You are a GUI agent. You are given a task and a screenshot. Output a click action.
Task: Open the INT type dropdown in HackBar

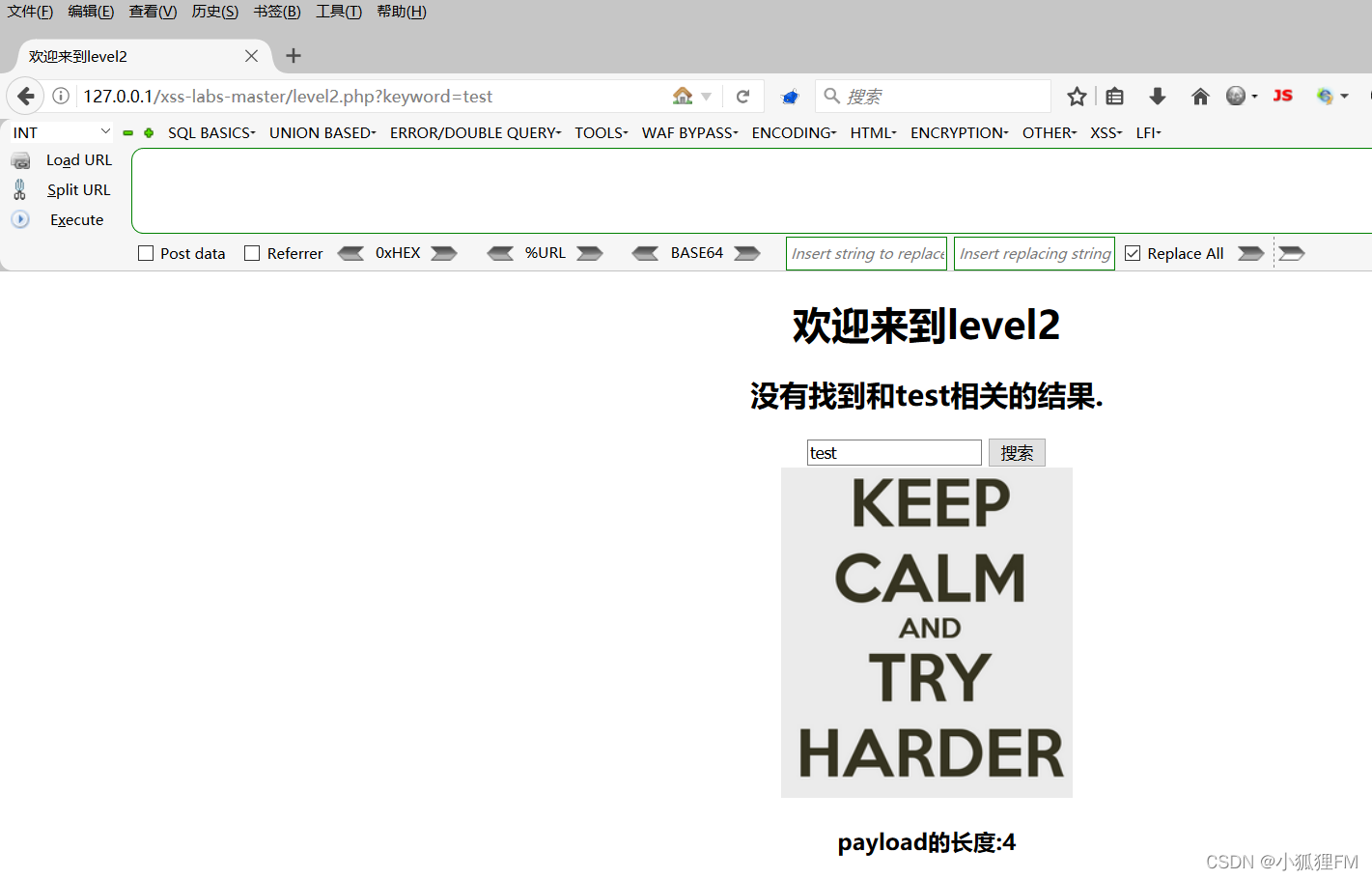61,132
